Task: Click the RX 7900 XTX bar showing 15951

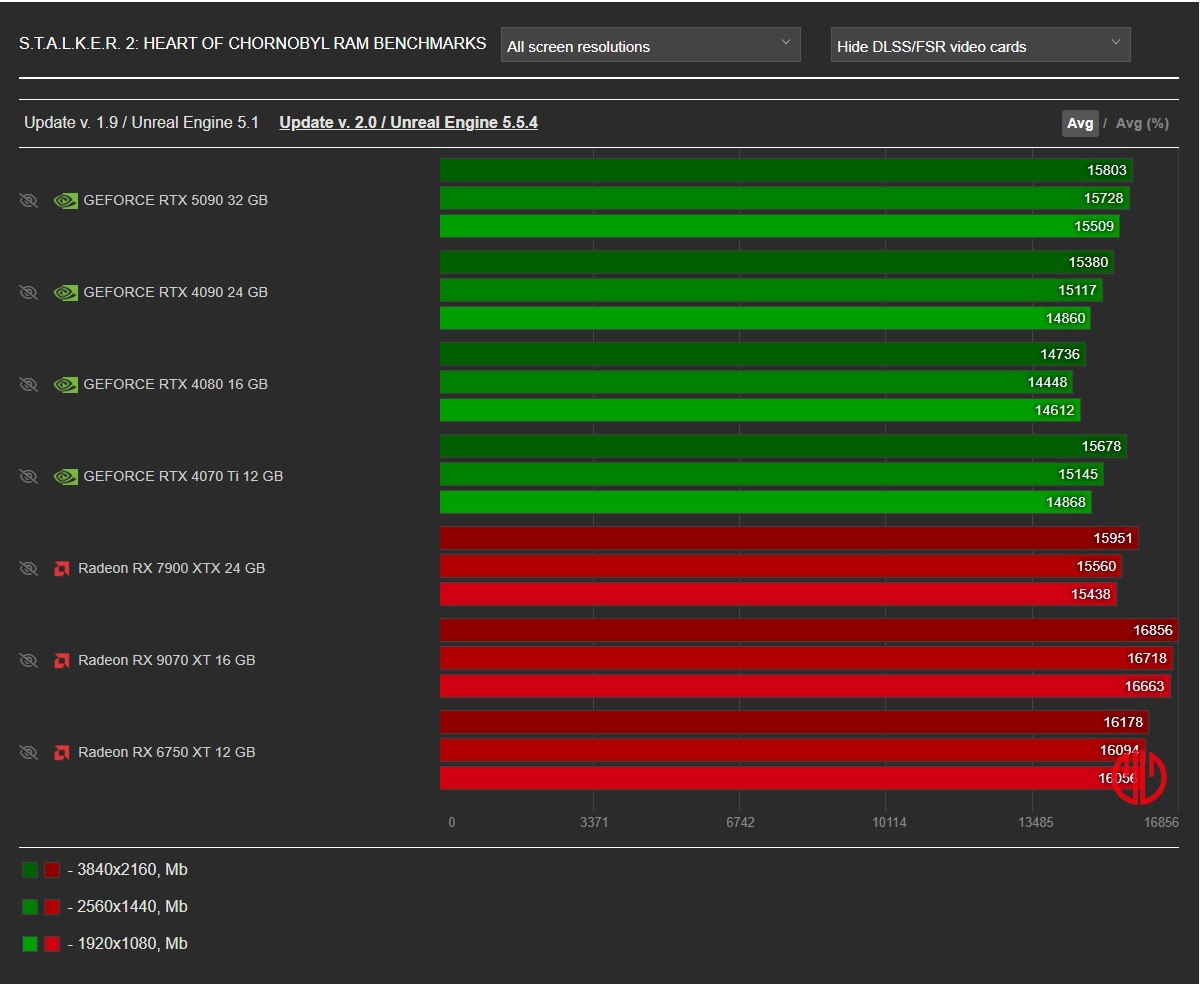Action: (x=789, y=538)
